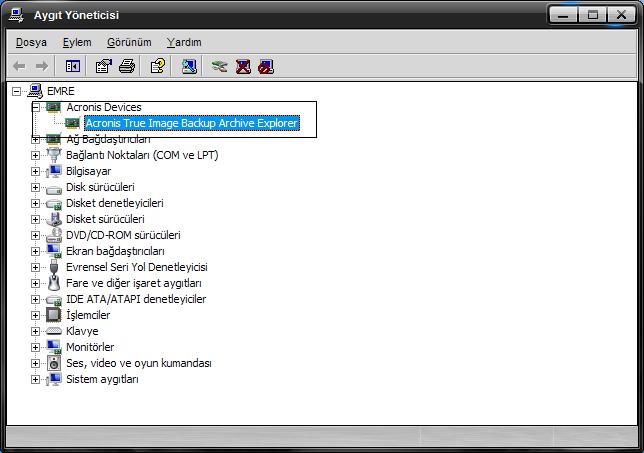
Task: Expand the DVD/CD-ROM sürücüleri node
Action: point(35,235)
